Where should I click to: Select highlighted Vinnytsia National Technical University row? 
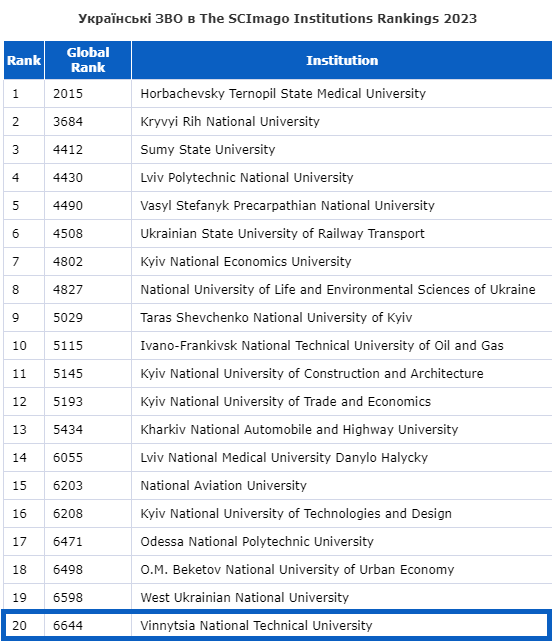tap(276, 625)
